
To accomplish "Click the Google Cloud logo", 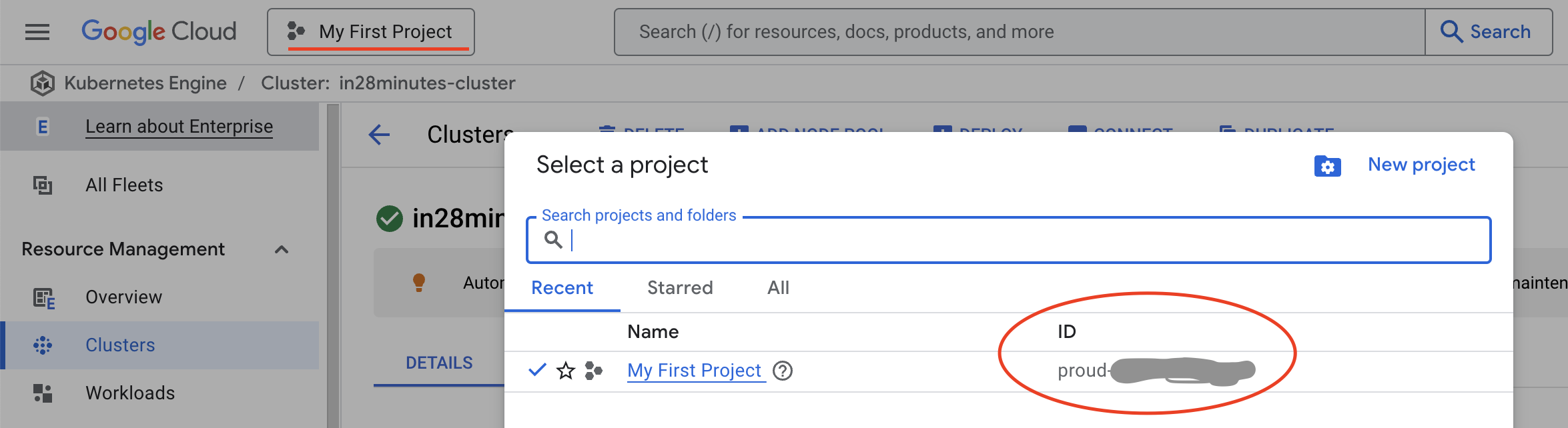I will tap(159, 32).
